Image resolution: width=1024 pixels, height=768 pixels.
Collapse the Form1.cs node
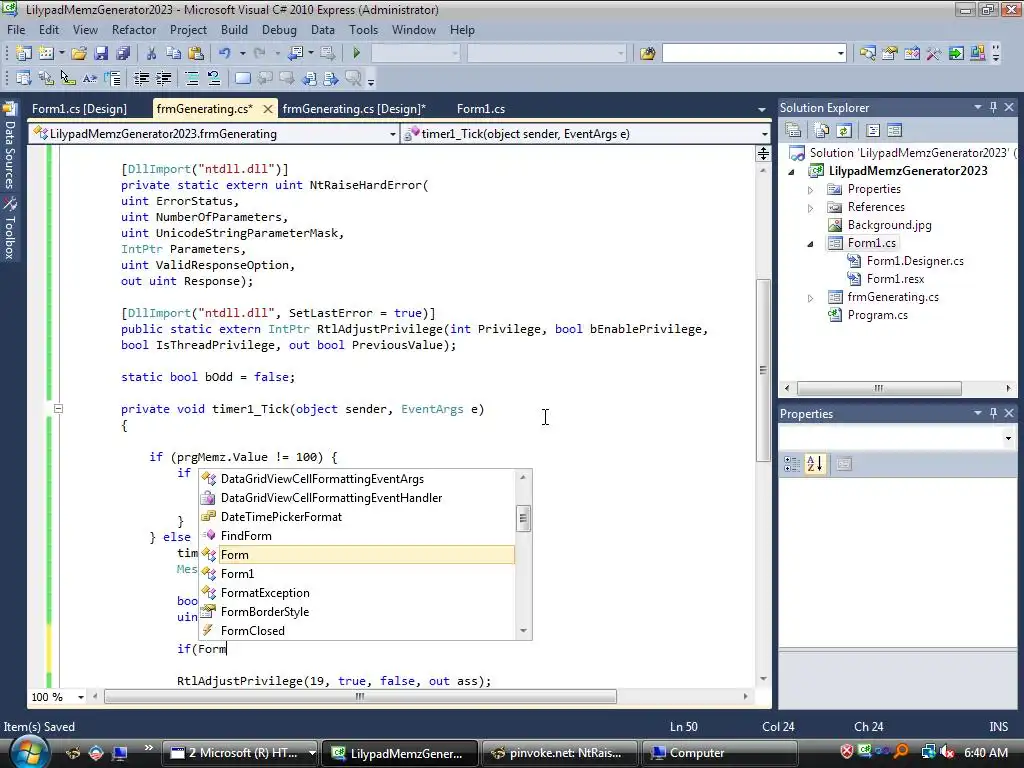tap(810, 244)
